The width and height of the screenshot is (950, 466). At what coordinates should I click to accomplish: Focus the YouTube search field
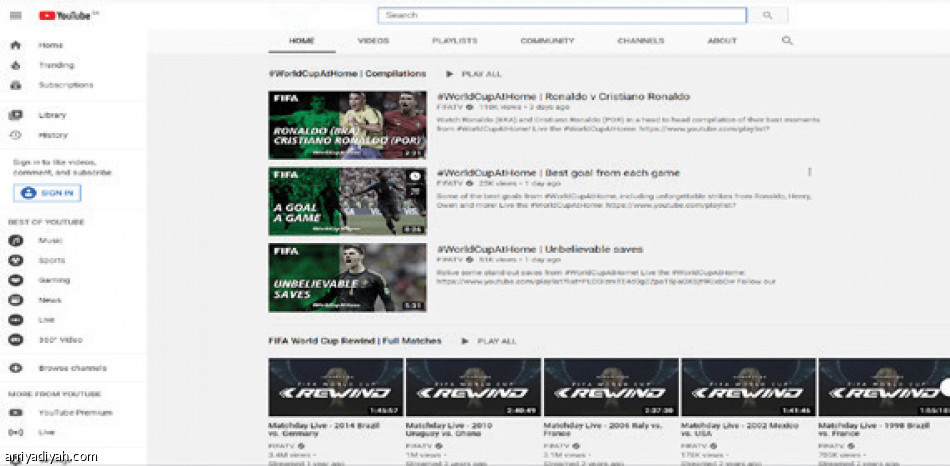pyautogui.click(x=562, y=16)
